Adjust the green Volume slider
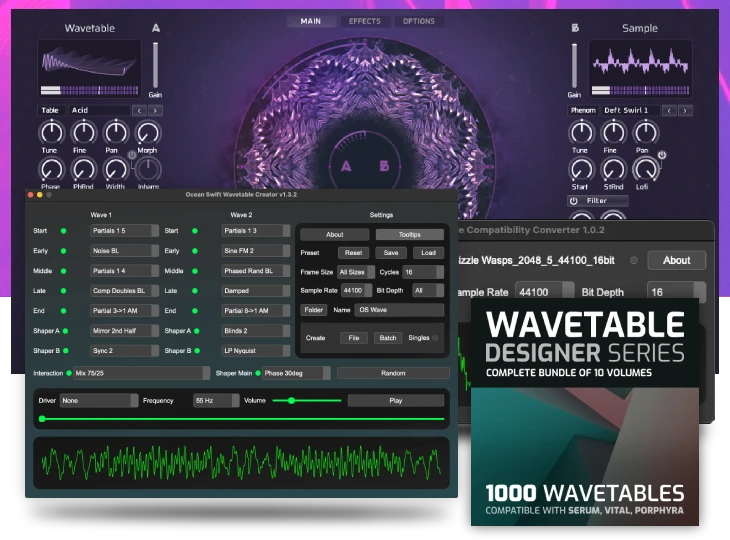The image size is (730, 540). [307, 400]
